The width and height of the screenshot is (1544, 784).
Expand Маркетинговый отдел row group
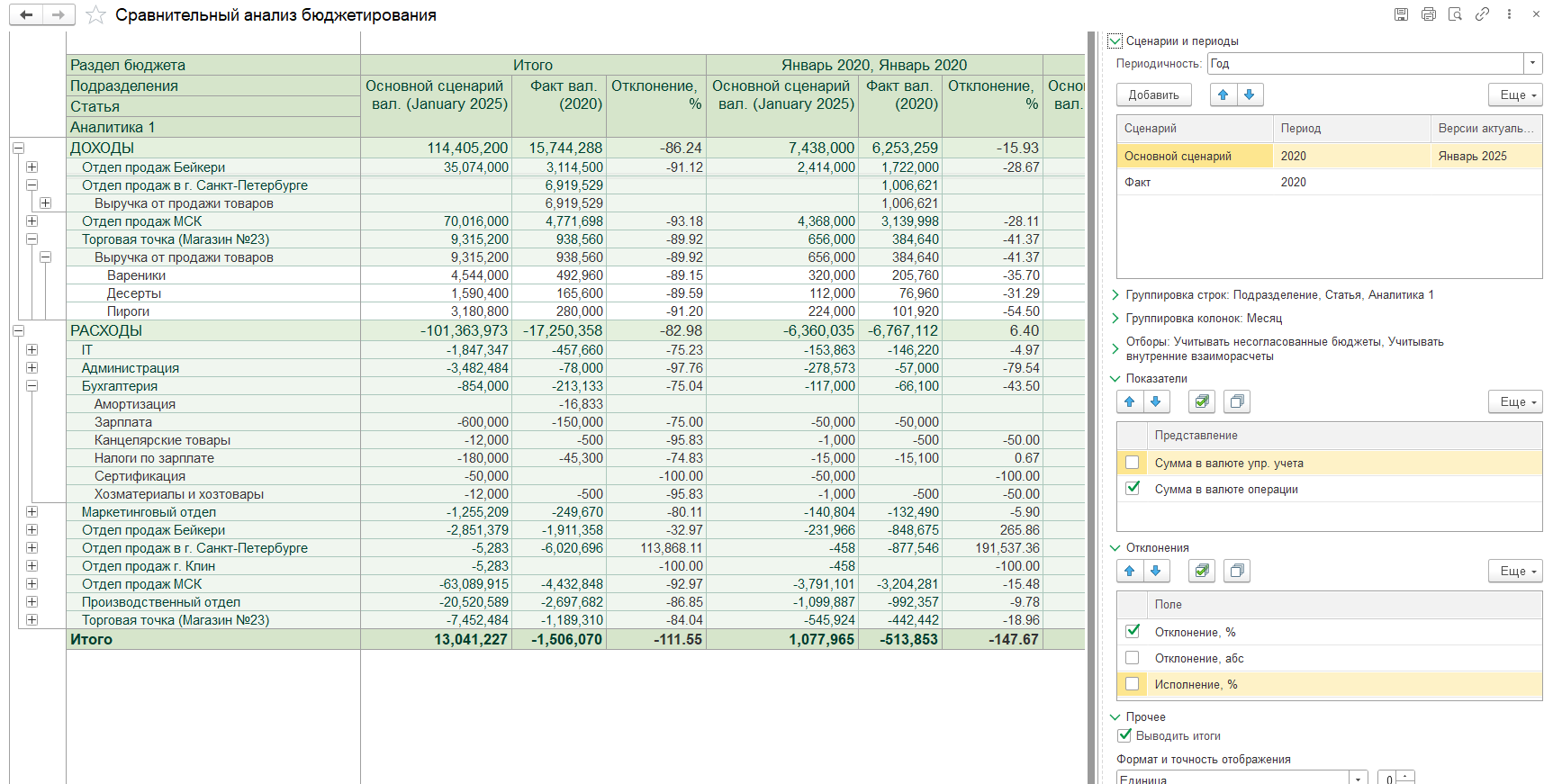coord(32,511)
